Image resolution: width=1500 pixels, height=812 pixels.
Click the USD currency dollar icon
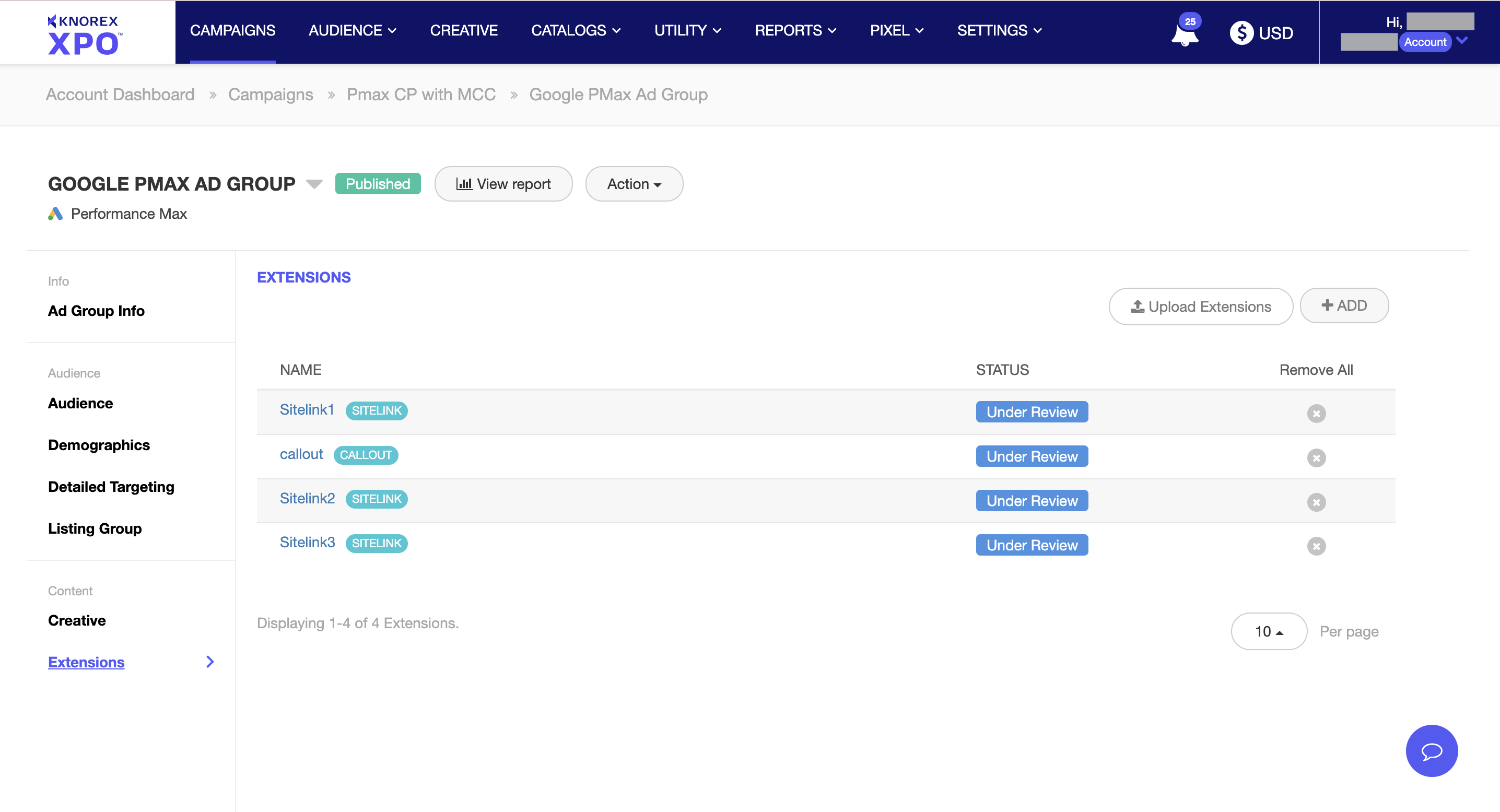pos(1241,32)
